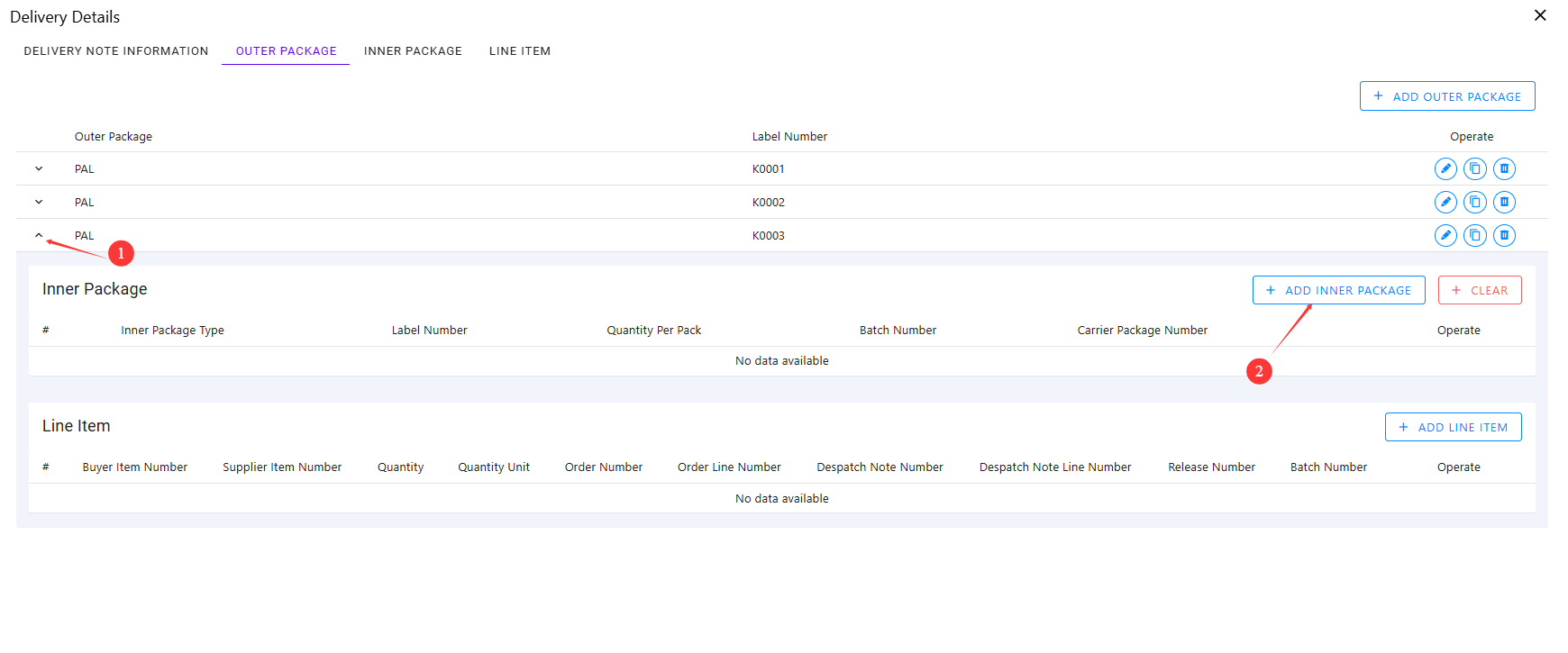This screenshot has height=653, width=1568.
Task: Copy the K0001 outer package row
Action: (x=1475, y=168)
